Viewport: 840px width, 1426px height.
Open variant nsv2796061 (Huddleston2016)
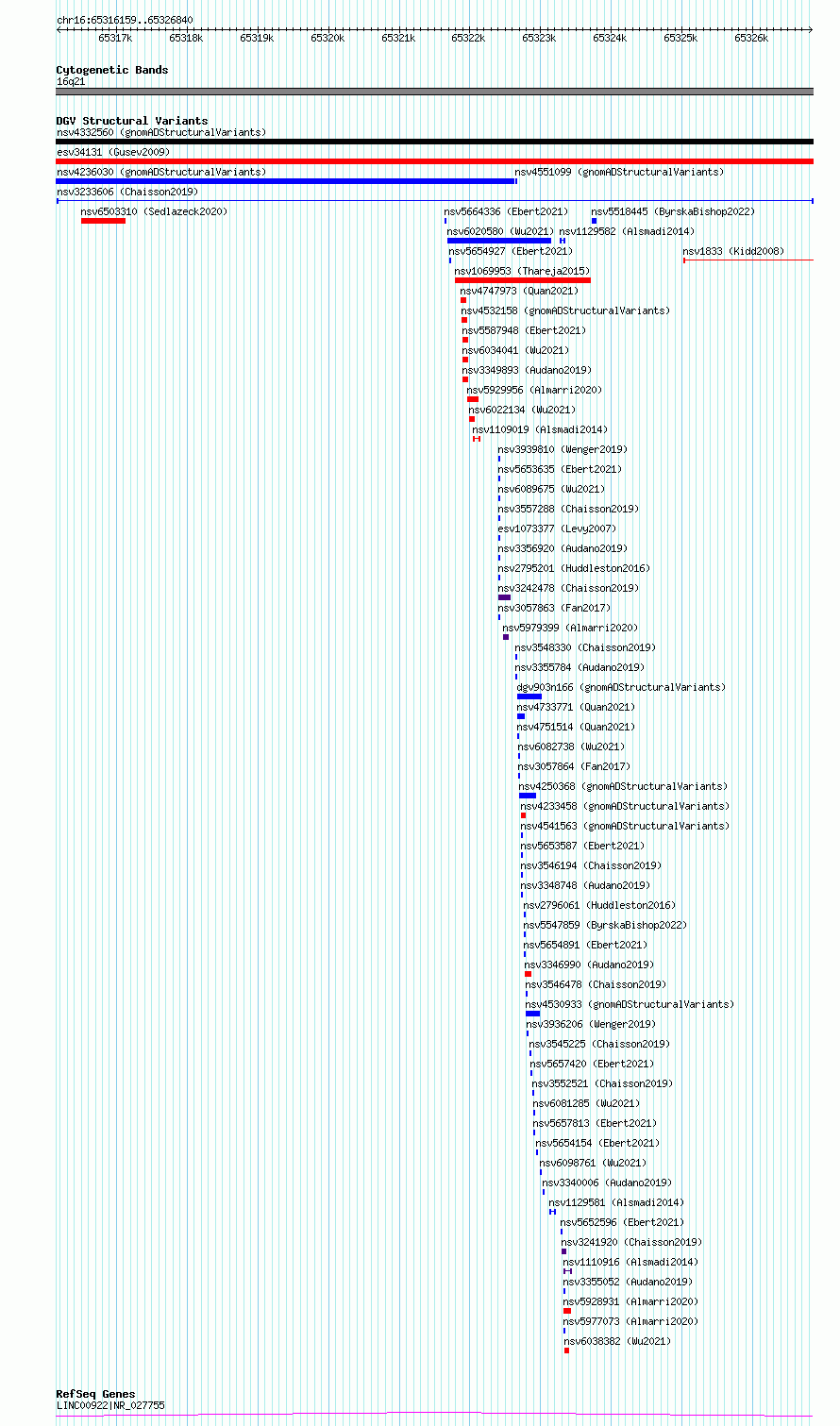[x=599, y=905]
